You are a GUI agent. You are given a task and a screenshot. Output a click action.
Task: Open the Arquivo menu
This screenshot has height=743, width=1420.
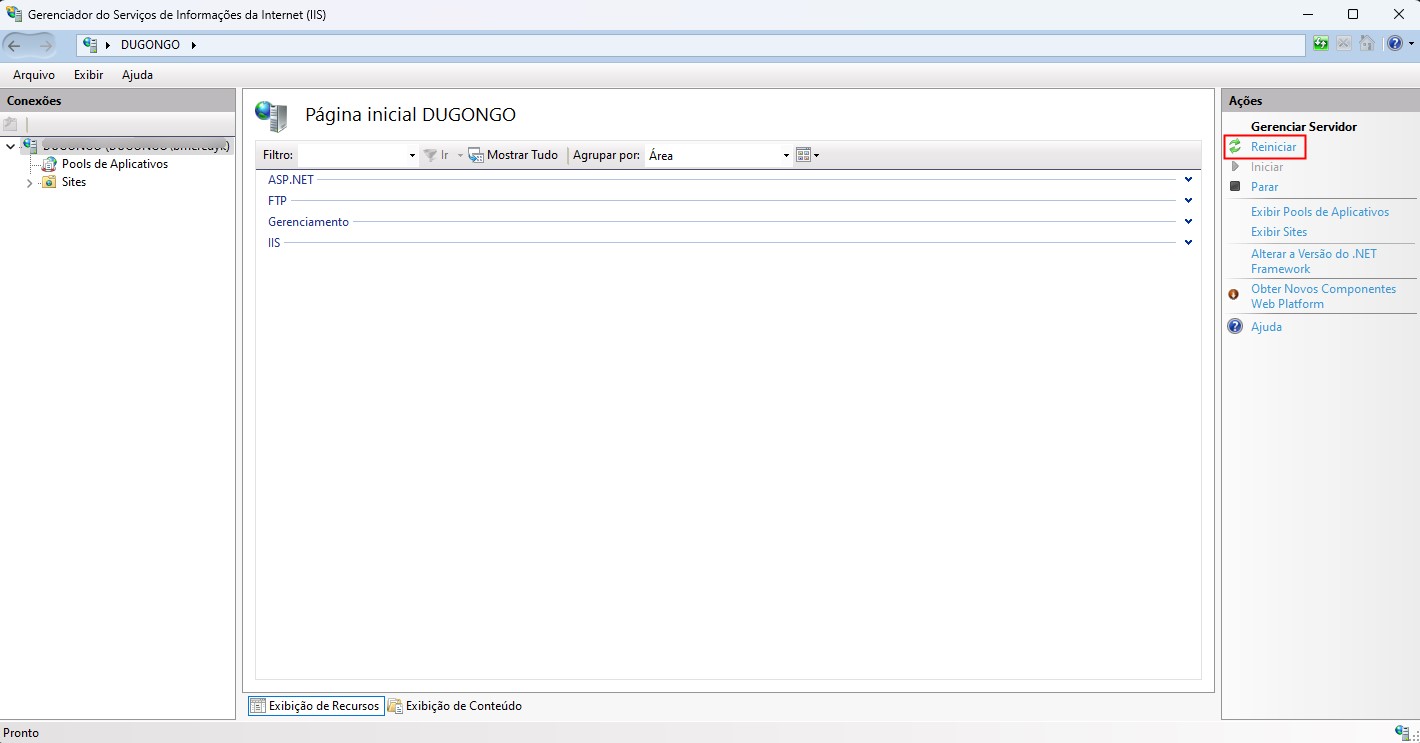point(34,75)
